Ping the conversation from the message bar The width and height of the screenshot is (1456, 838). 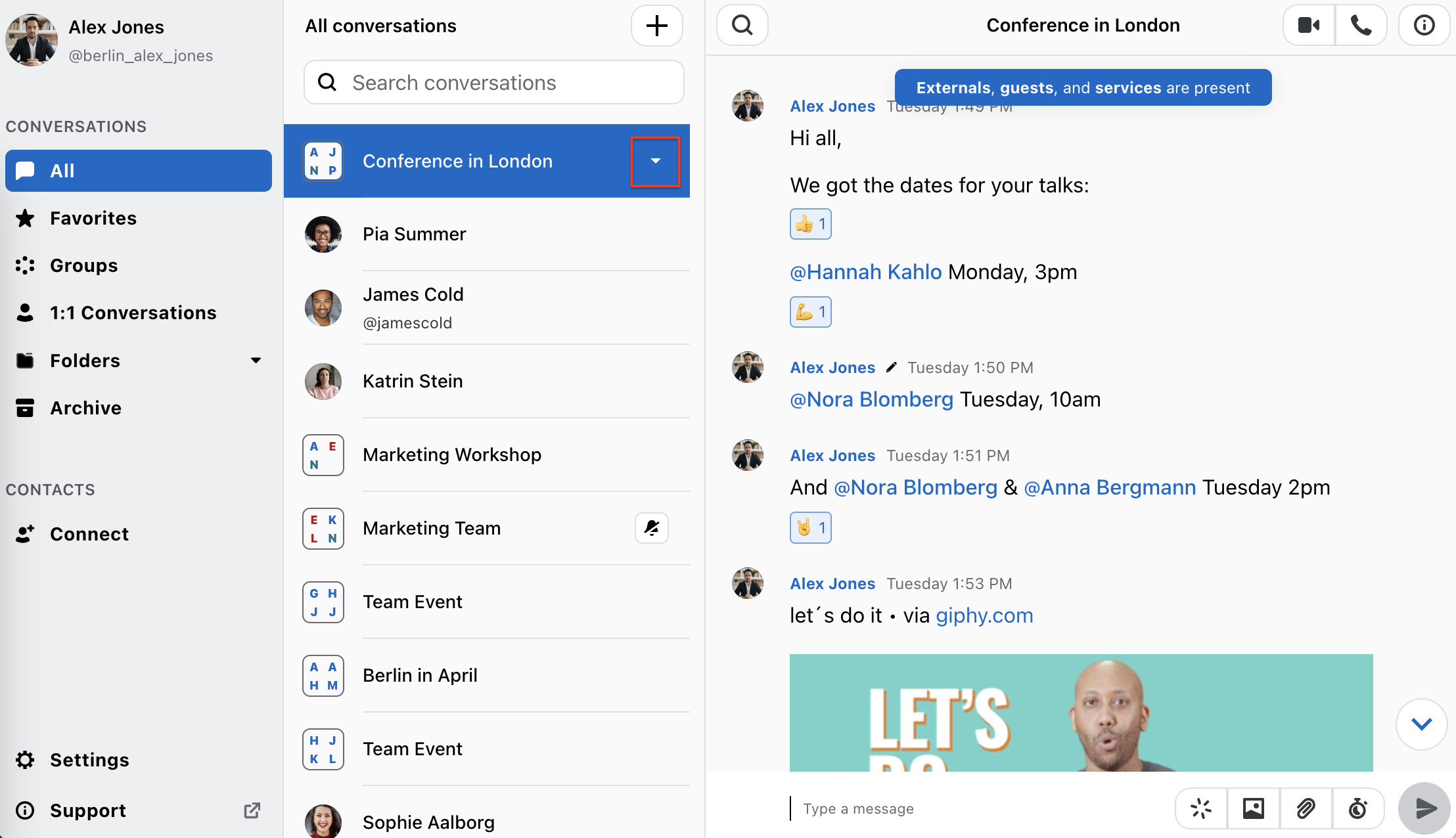(x=1201, y=808)
